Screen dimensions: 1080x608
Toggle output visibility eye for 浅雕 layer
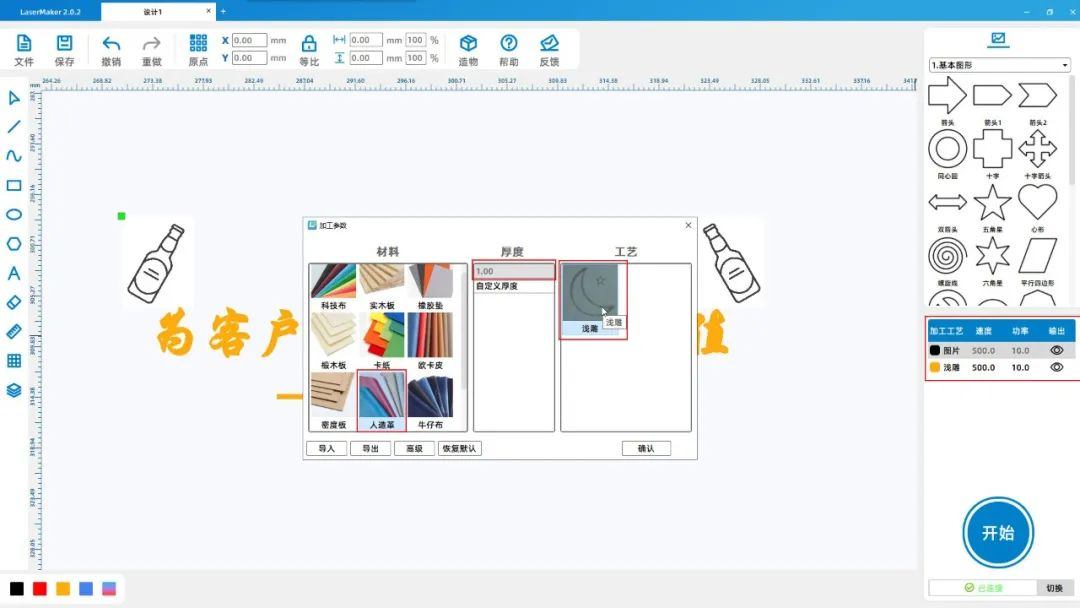1056,367
